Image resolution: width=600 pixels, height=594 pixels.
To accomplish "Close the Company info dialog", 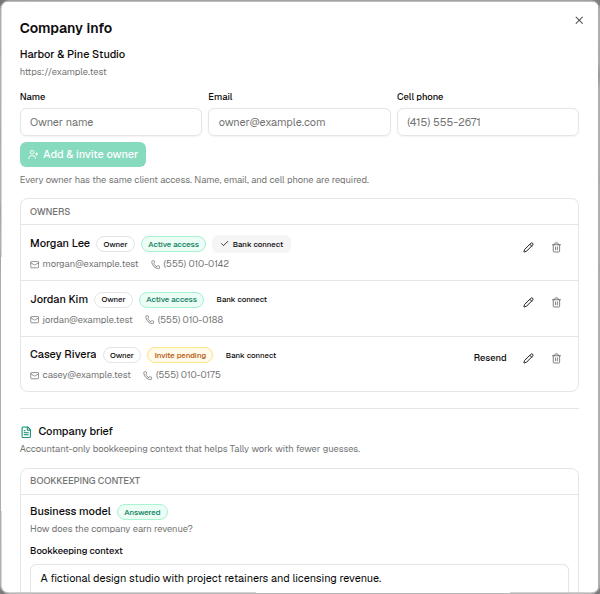I will (579, 20).
